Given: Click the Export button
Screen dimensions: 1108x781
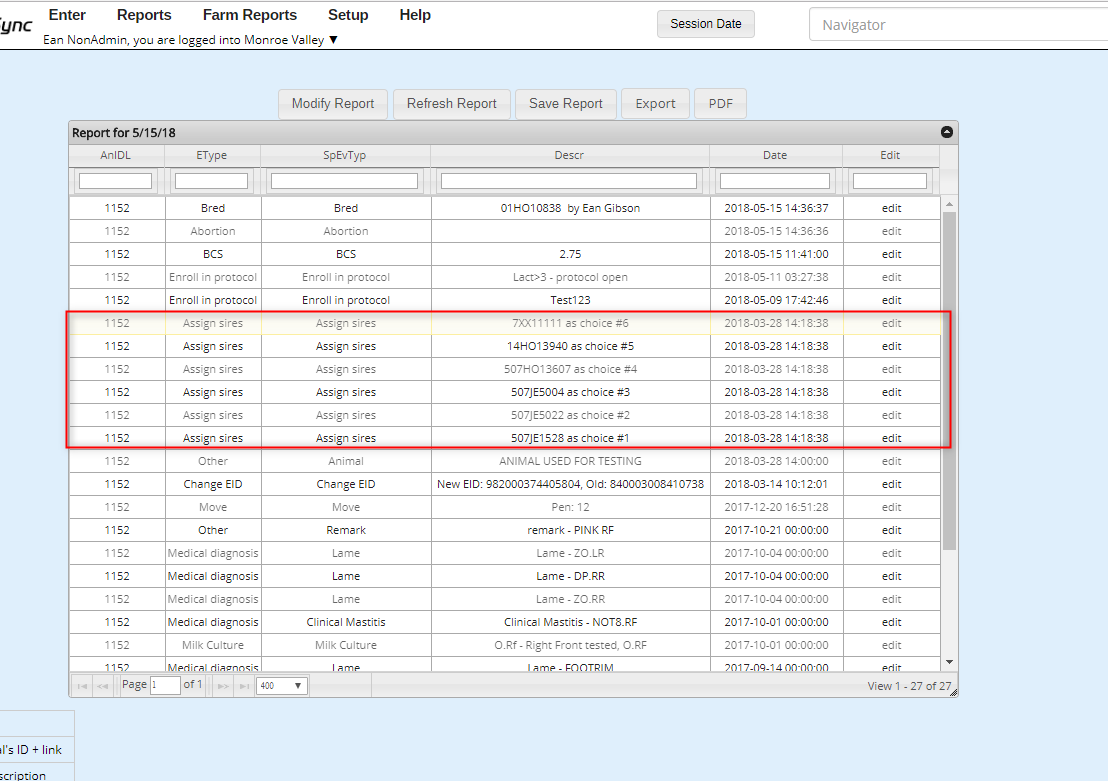Looking at the screenshot, I should pos(655,104).
